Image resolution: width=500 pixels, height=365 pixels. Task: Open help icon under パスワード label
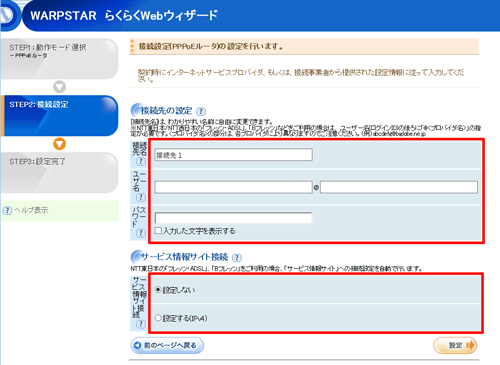pos(141,233)
